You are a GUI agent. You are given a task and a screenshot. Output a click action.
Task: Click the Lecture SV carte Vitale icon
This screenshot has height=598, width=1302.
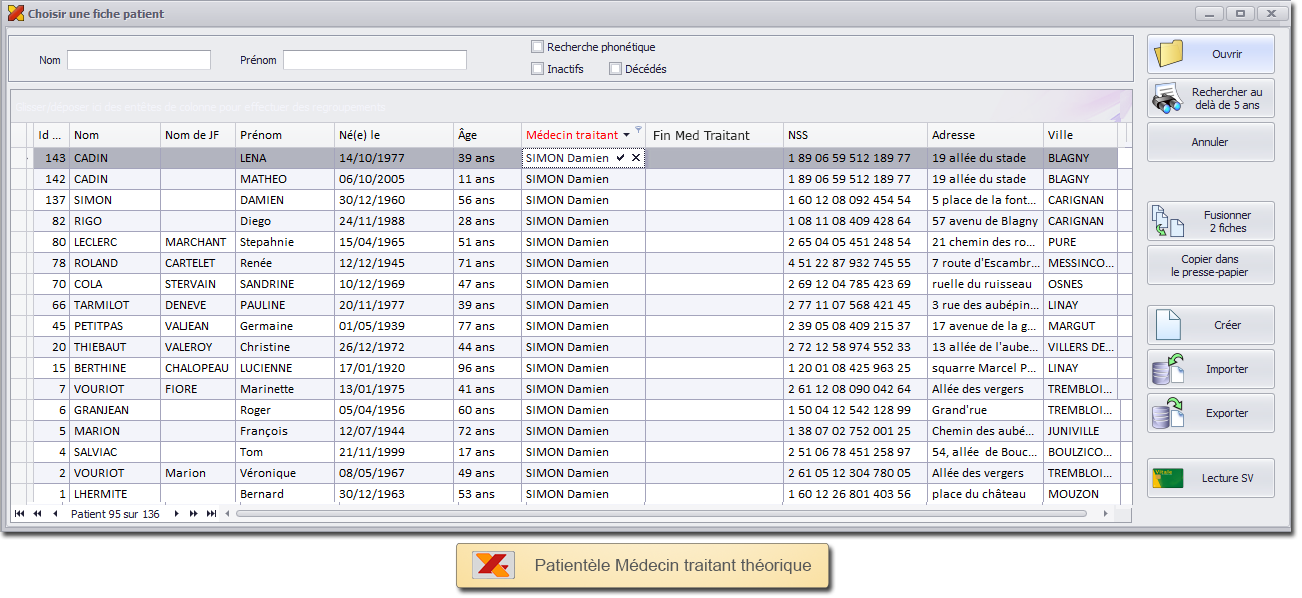[1168, 478]
